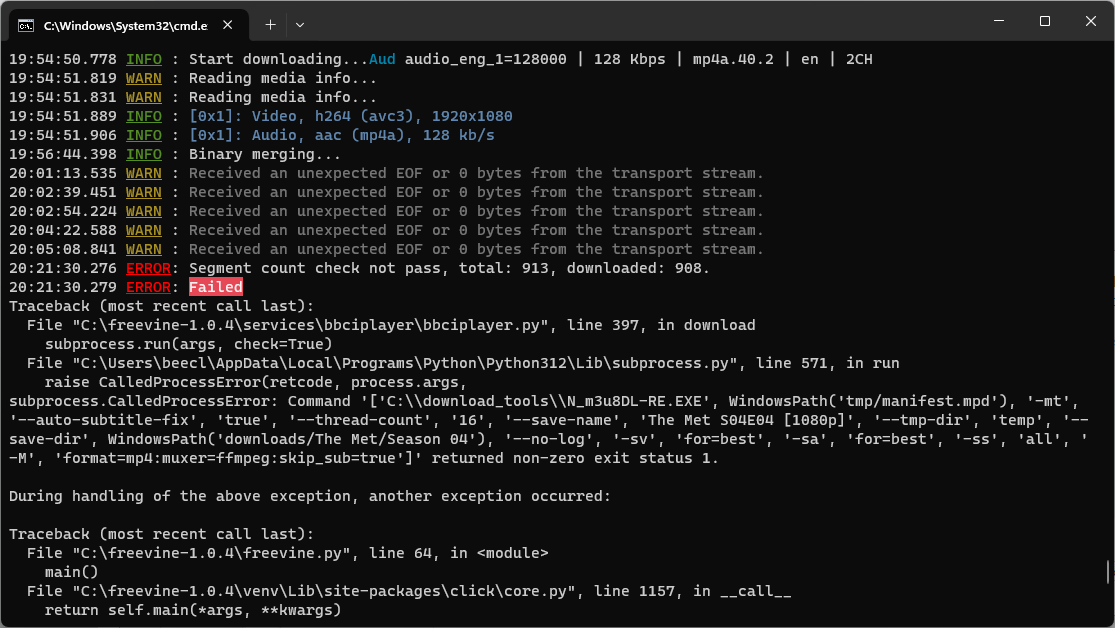Click the cmd icon in the tab

tap(27, 23)
